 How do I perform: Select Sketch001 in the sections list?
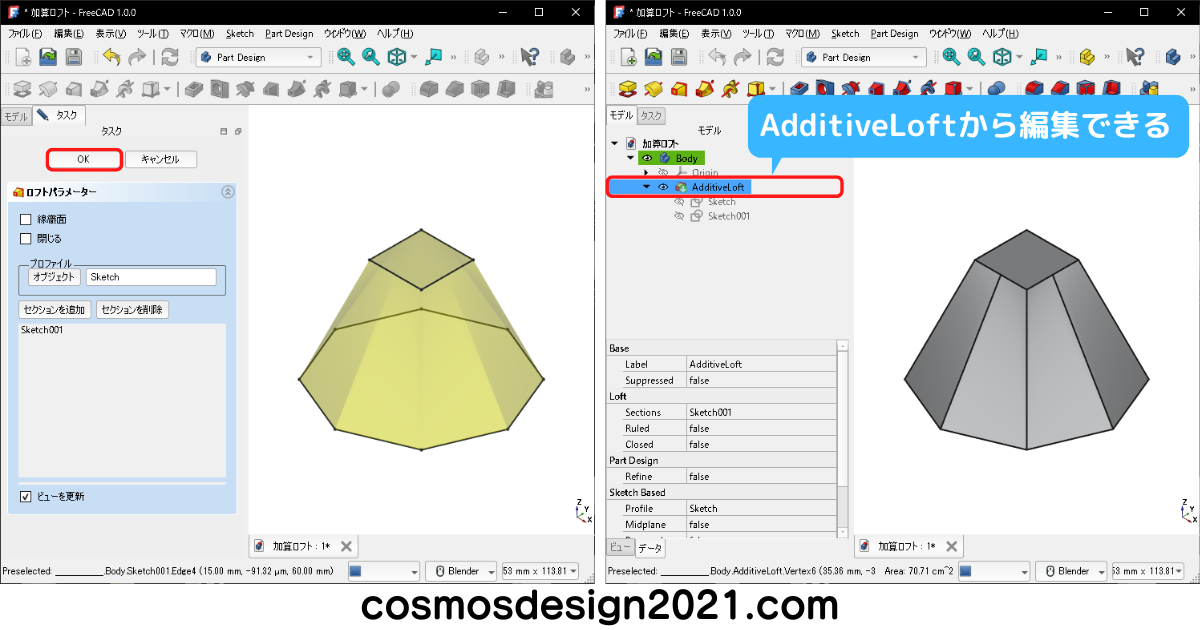click(x=42, y=330)
